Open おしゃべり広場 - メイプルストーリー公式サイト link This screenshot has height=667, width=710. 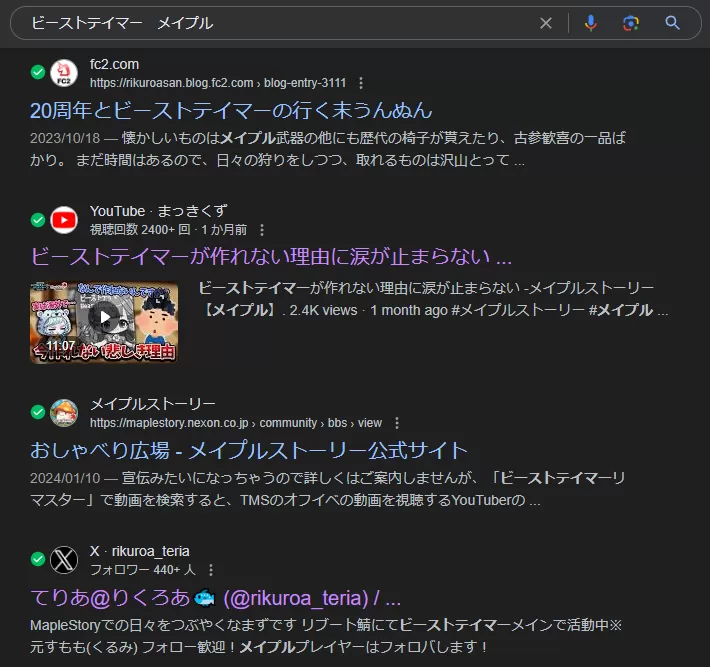(x=249, y=451)
